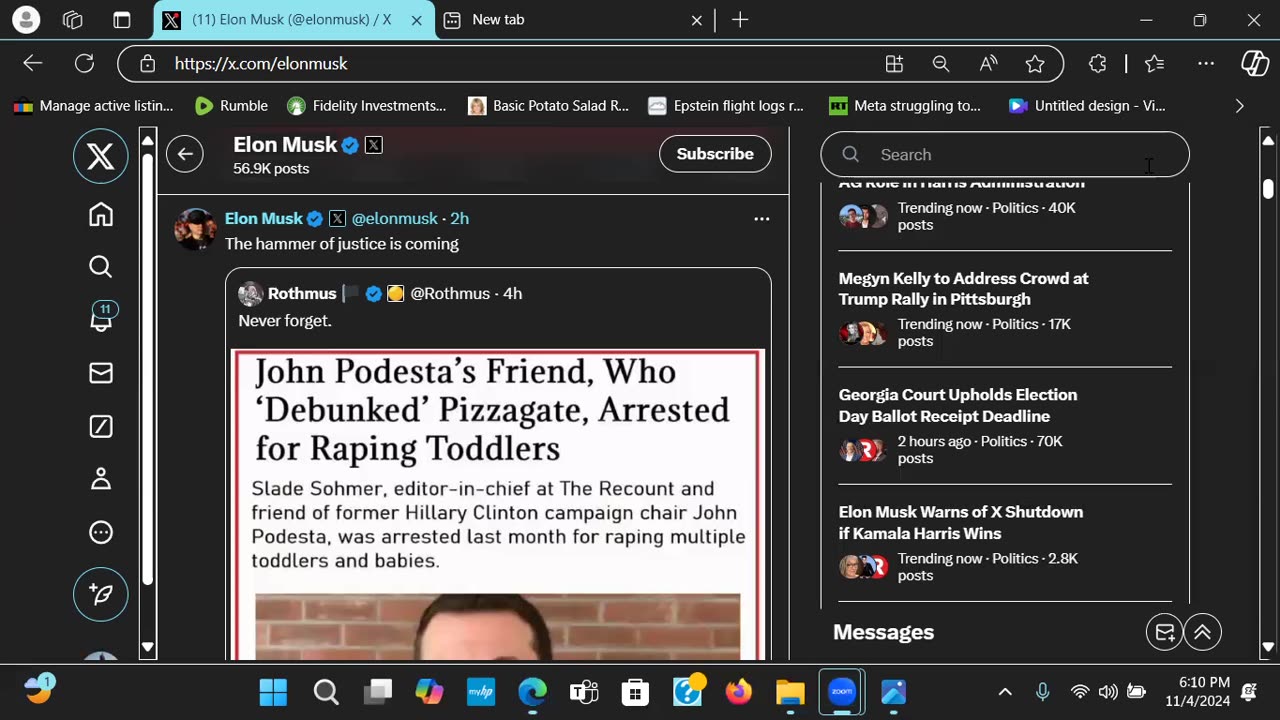The height and width of the screenshot is (720, 1280).
Task: Open the browser apps grid icon
Action: tap(895, 64)
